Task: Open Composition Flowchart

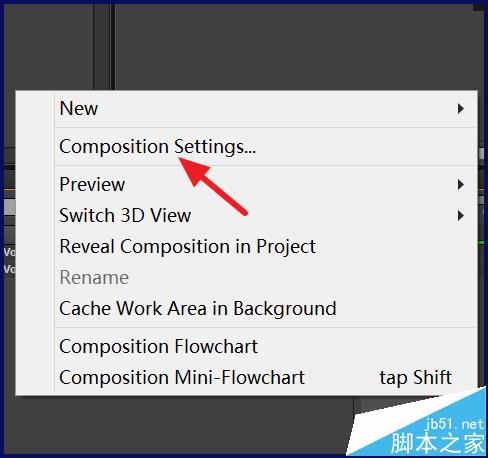Action: (266, 347)
